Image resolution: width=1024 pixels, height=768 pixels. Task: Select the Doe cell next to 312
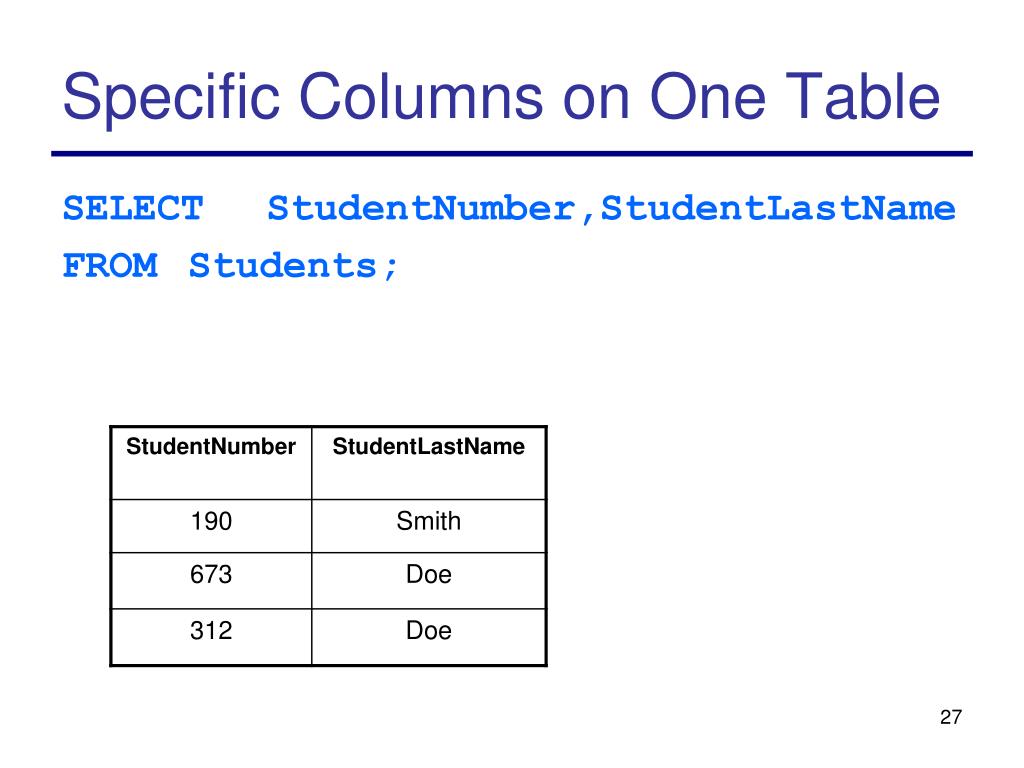click(x=428, y=637)
